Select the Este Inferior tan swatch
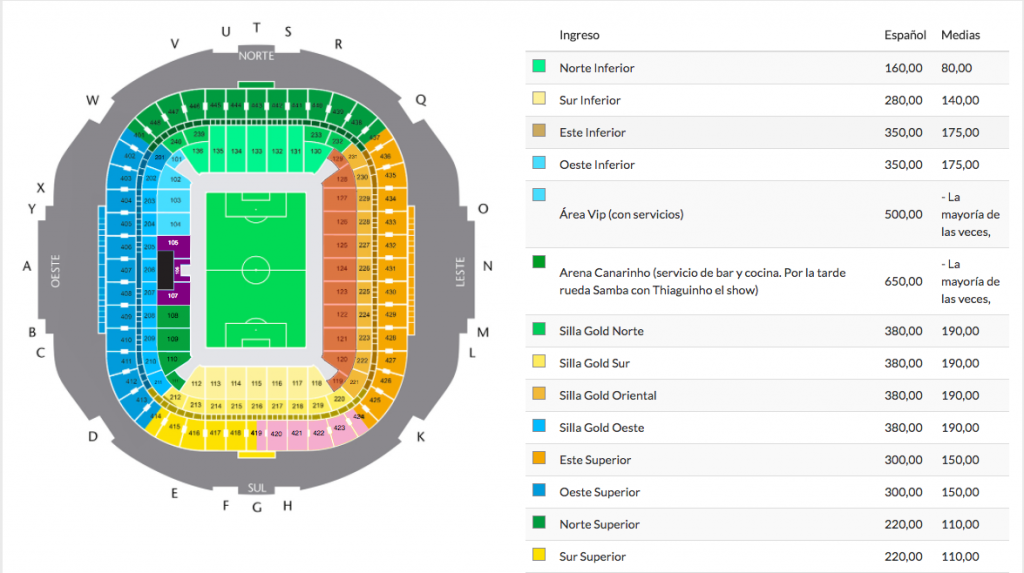The image size is (1024, 573). pyautogui.click(x=539, y=131)
